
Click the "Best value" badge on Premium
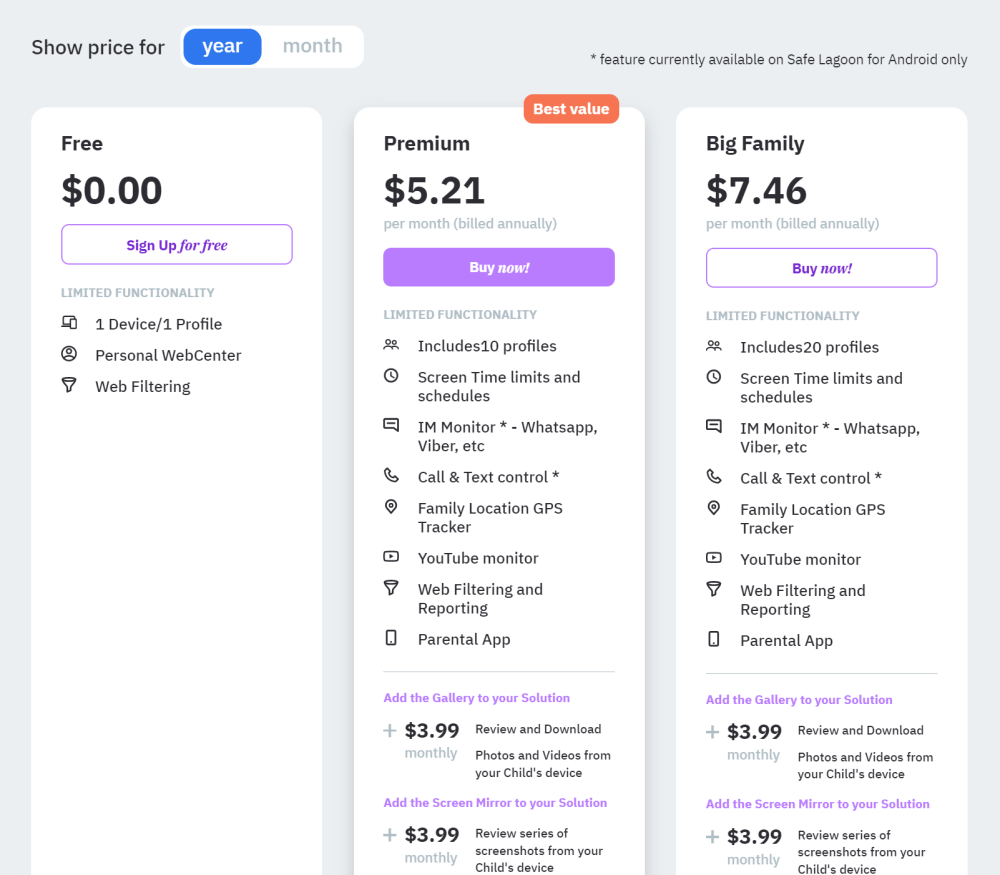click(x=571, y=108)
